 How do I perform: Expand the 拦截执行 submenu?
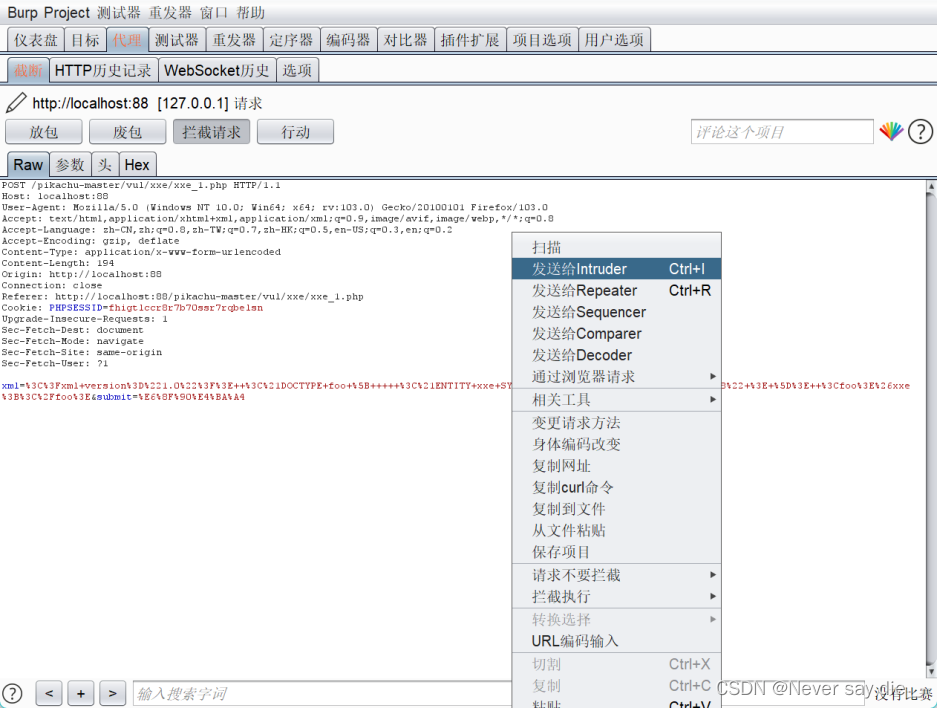pos(617,597)
